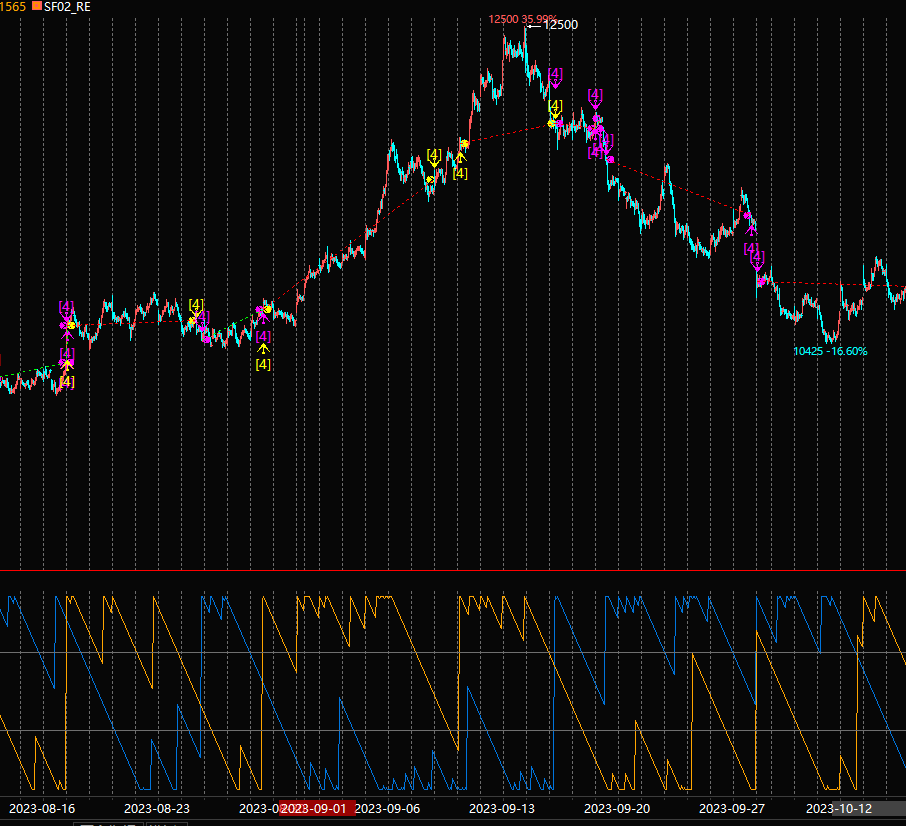Select the 2023-08-16 date label

[x=42, y=808]
